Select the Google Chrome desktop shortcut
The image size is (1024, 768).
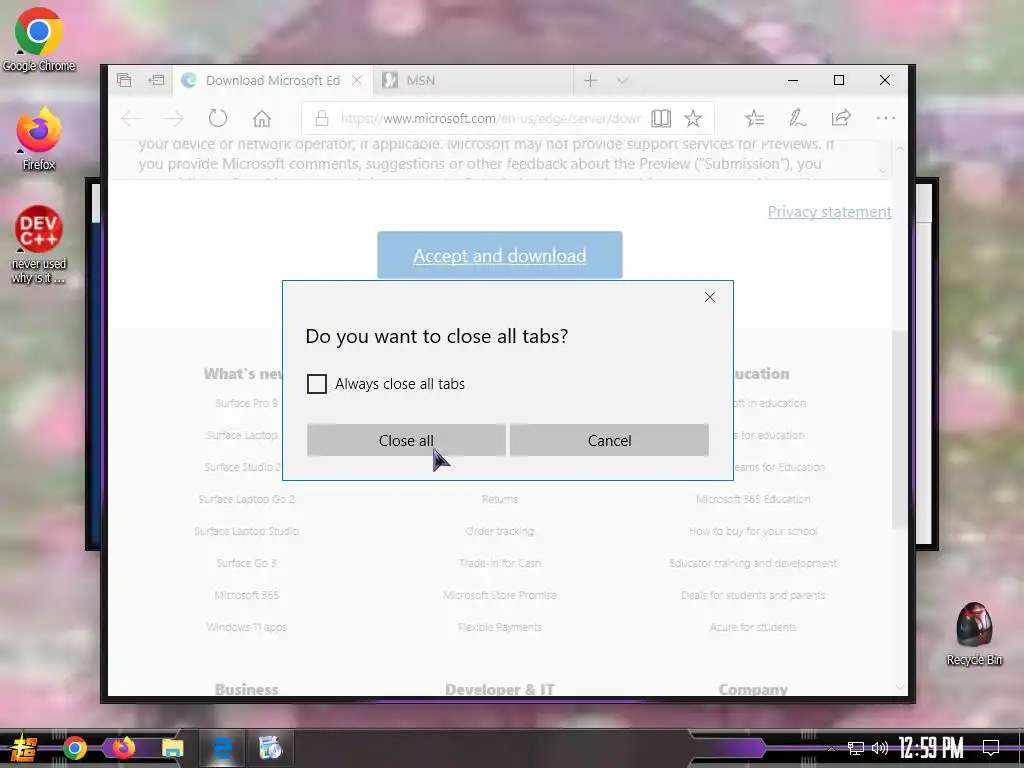[x=39, y=39]
